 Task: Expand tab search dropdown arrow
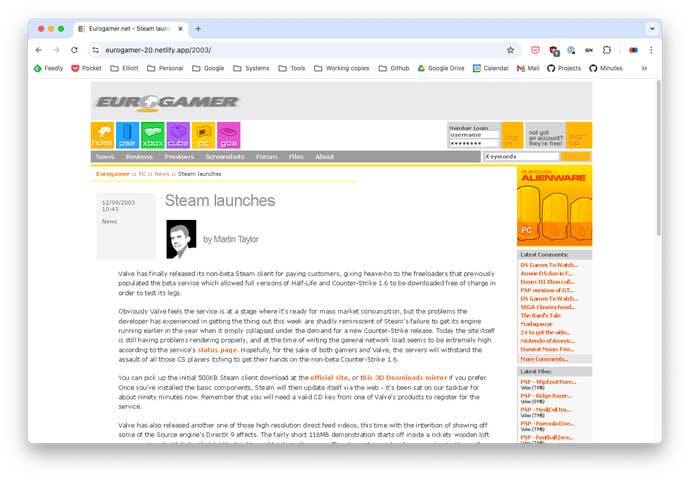[x=652, y=29]
